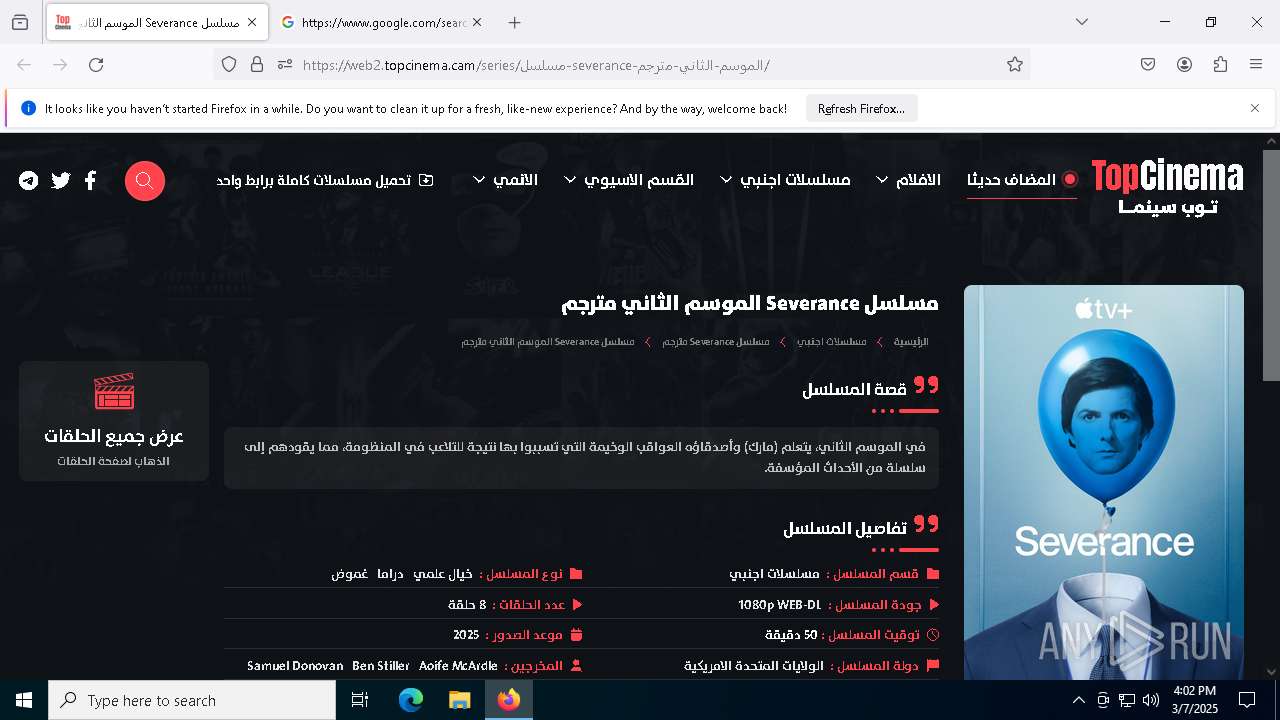The image size is (1280, 720).
Task: Expand the الافلام menu dropdown
Action: click(908, 180)
